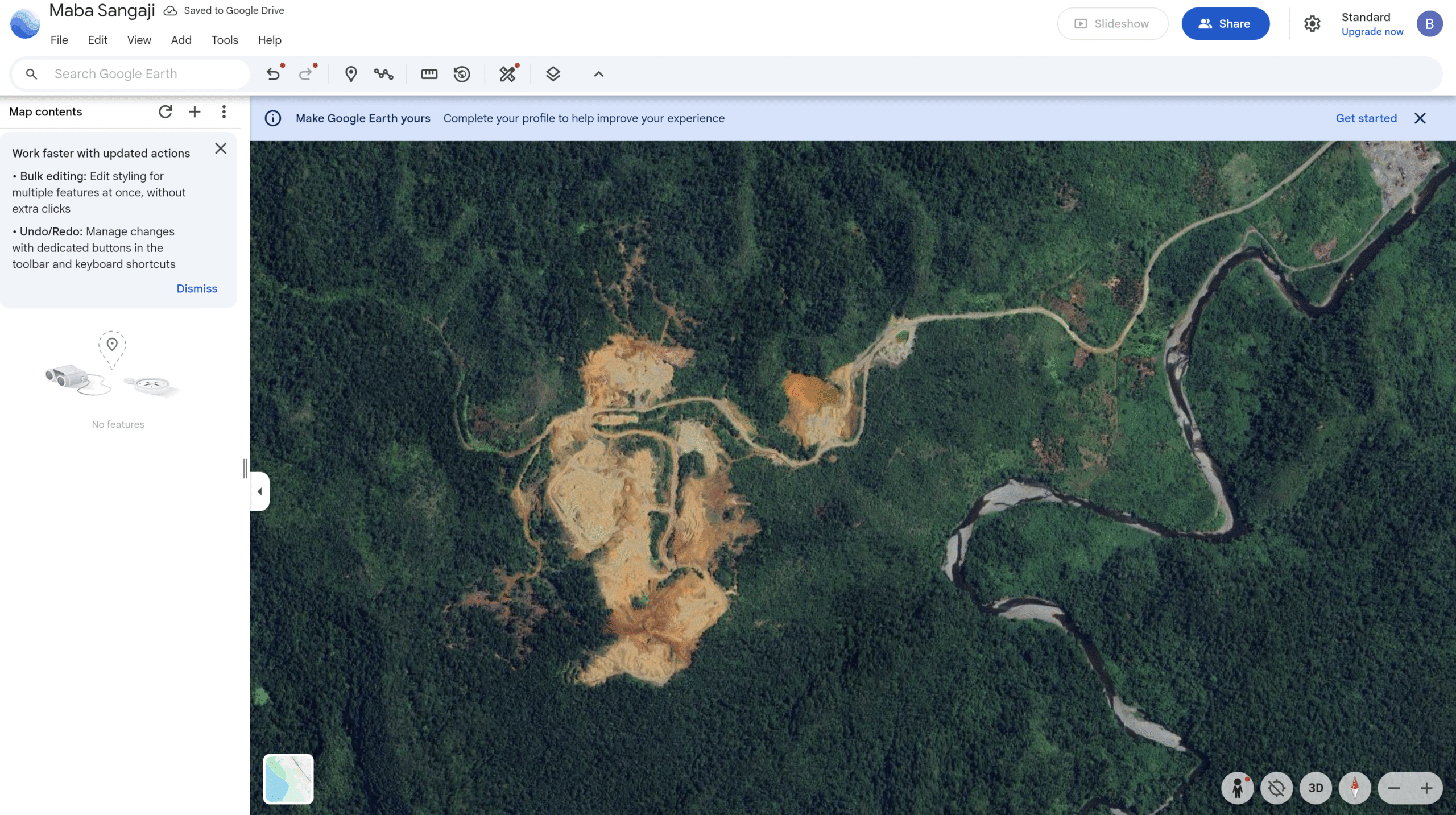This screenshot has height=815, width=1456.
Task: Click the Undo arrow in the toolbar
Action: (274, 74)
